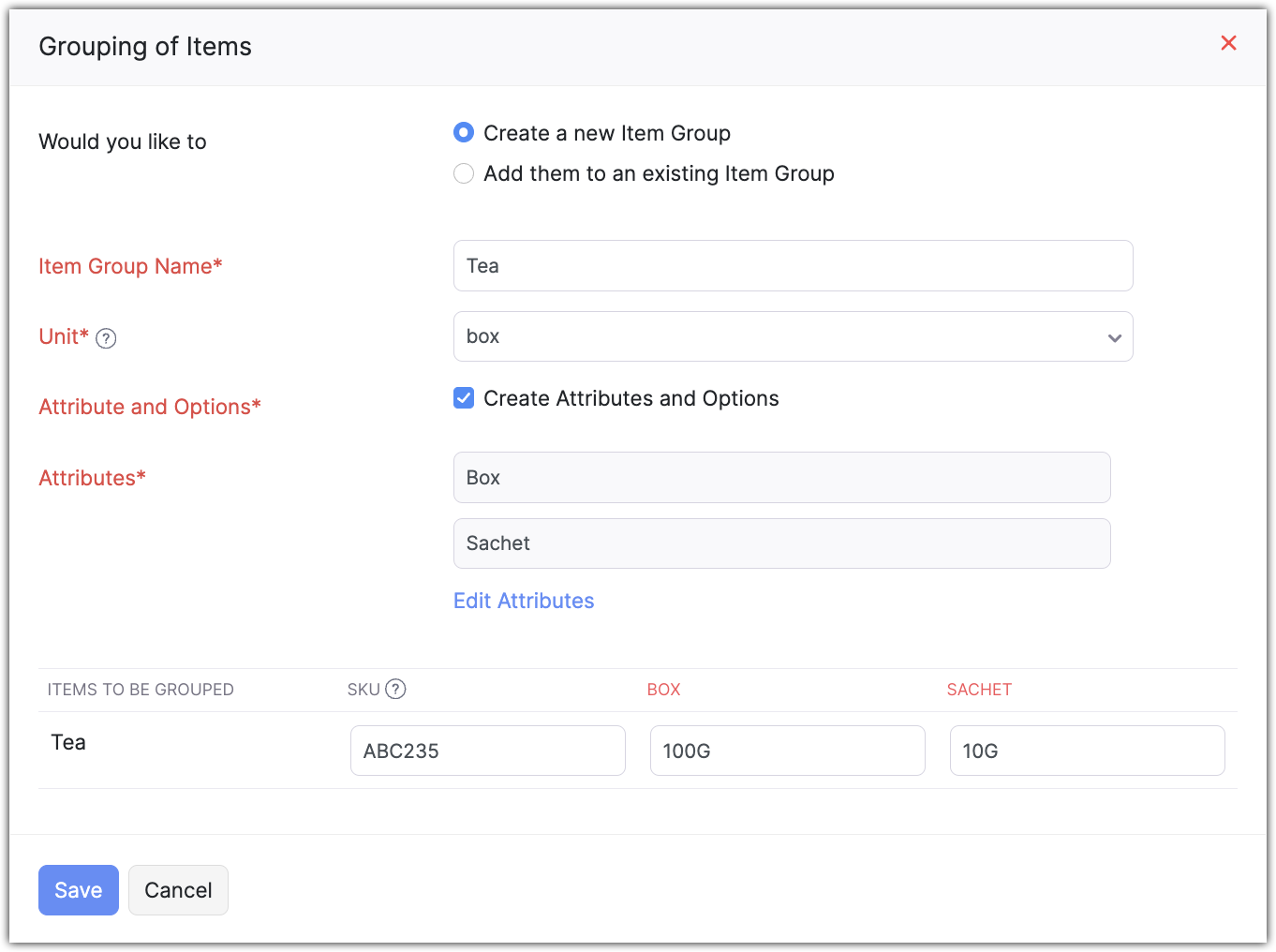Click the Cancel button
Viewport: 1276px width, 952px height.
point(178,890)
